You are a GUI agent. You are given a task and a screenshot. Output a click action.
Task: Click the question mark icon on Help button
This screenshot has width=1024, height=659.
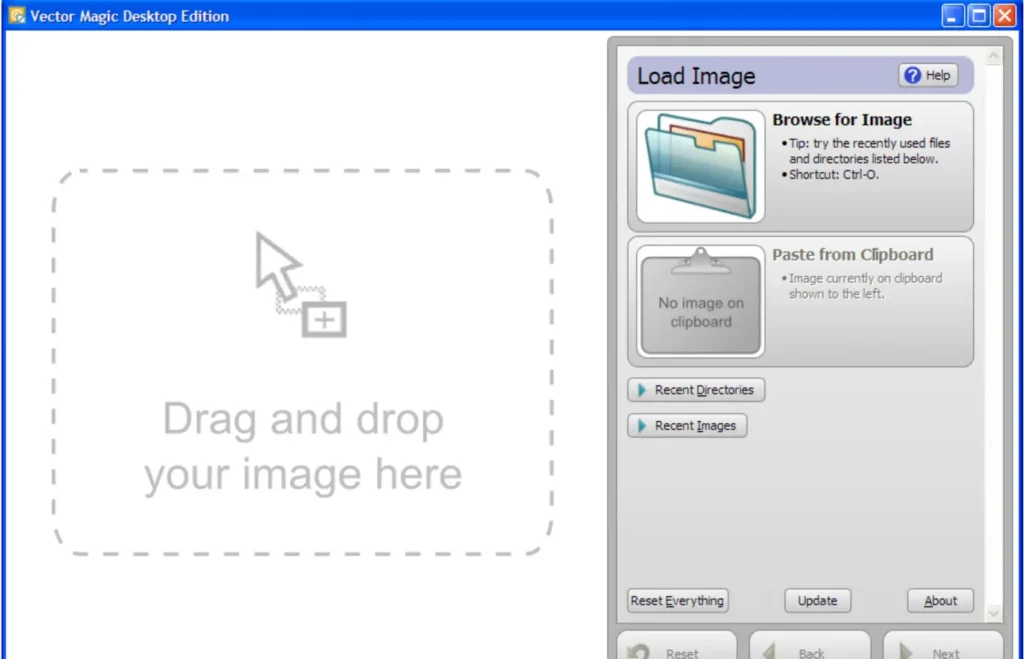coord(914,75)
